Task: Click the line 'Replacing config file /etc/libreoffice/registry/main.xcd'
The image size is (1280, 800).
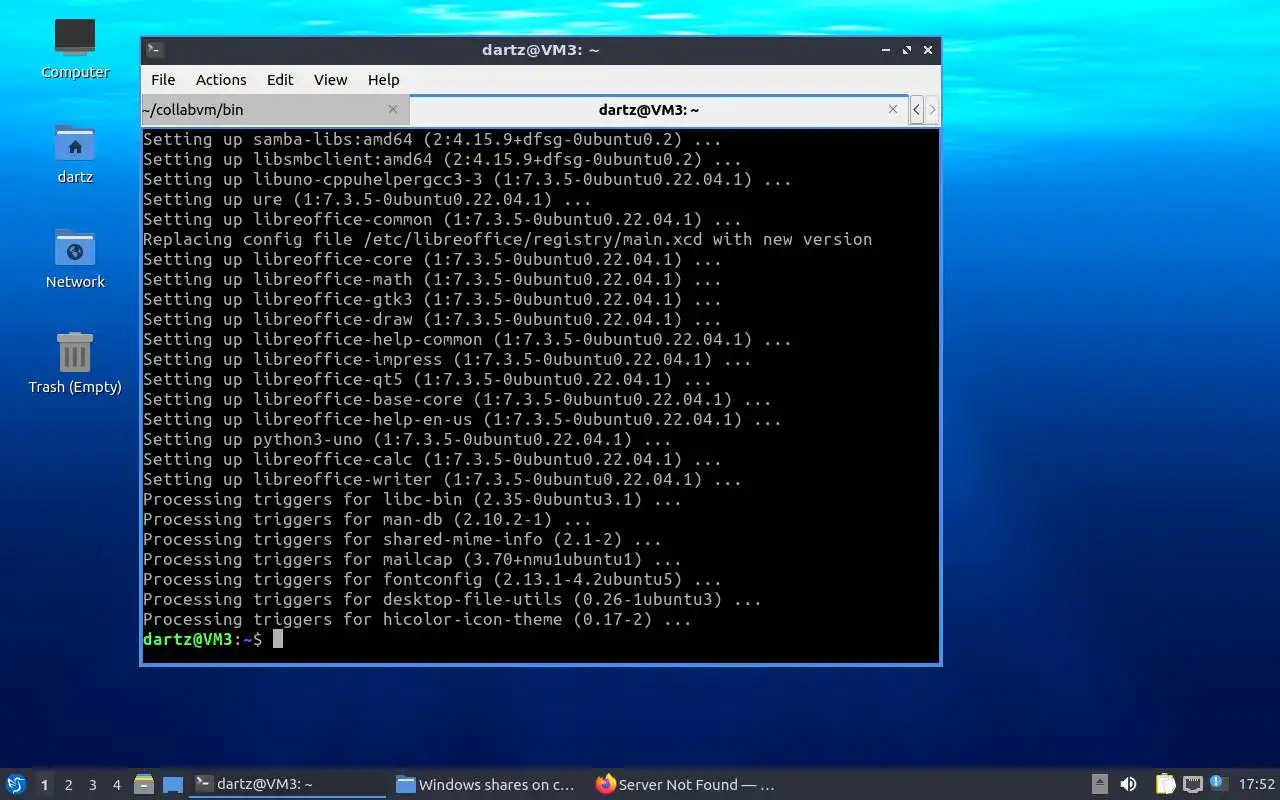Action: pos(507,239)
